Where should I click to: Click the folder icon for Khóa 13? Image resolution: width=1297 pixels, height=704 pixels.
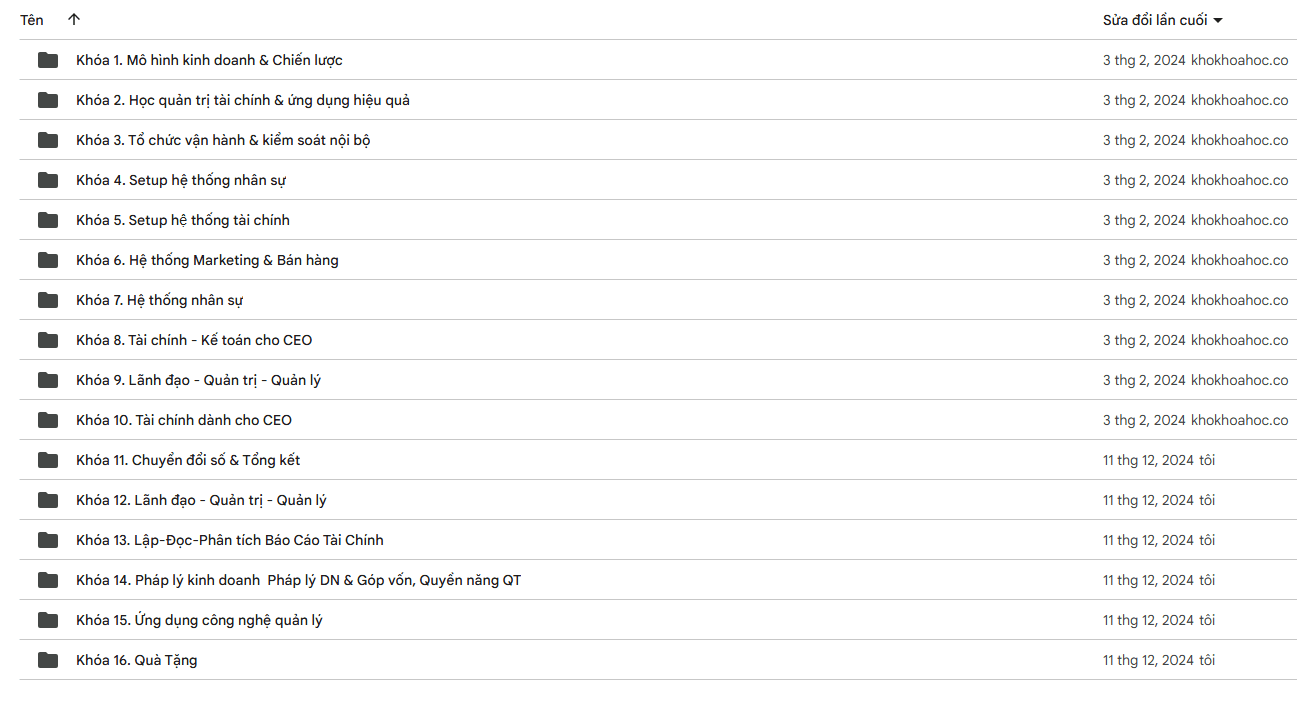pyautogui.click(x=48, y=540)
